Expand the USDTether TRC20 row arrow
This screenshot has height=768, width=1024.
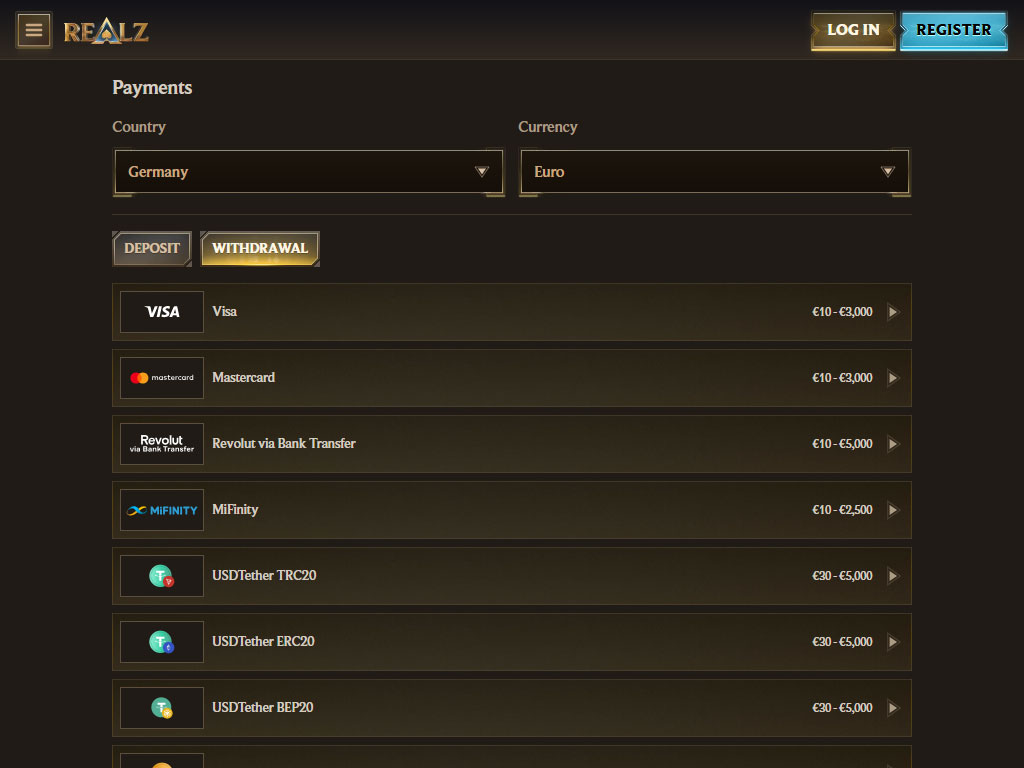click(893, 576)
